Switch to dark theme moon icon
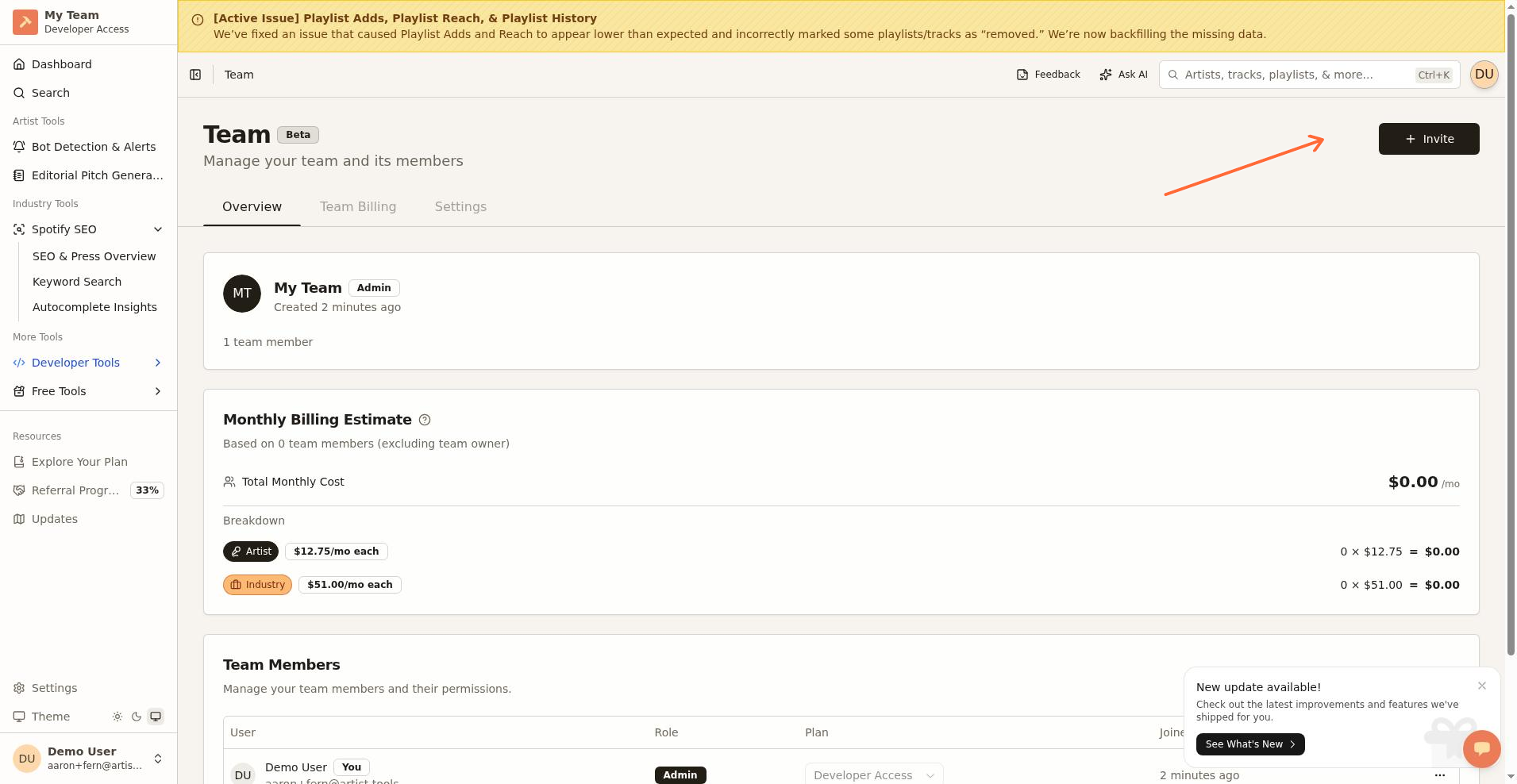 (x=137, y=717)
